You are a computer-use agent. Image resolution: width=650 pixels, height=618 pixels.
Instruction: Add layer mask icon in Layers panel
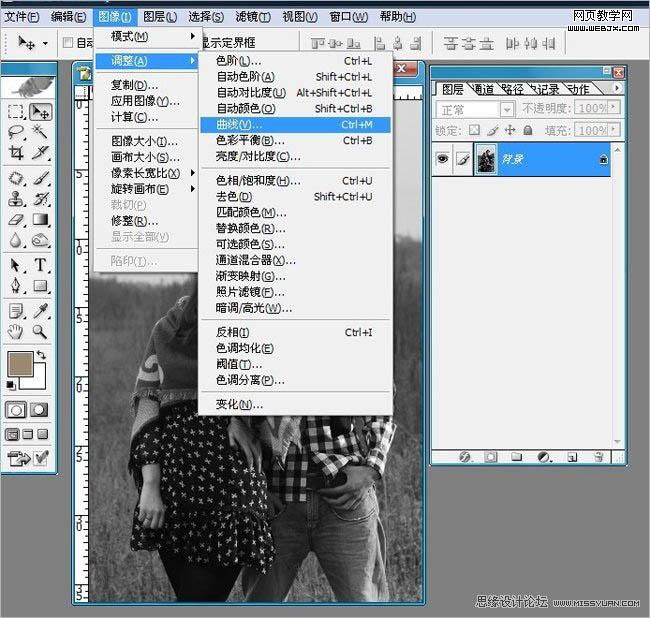[491, 457]
